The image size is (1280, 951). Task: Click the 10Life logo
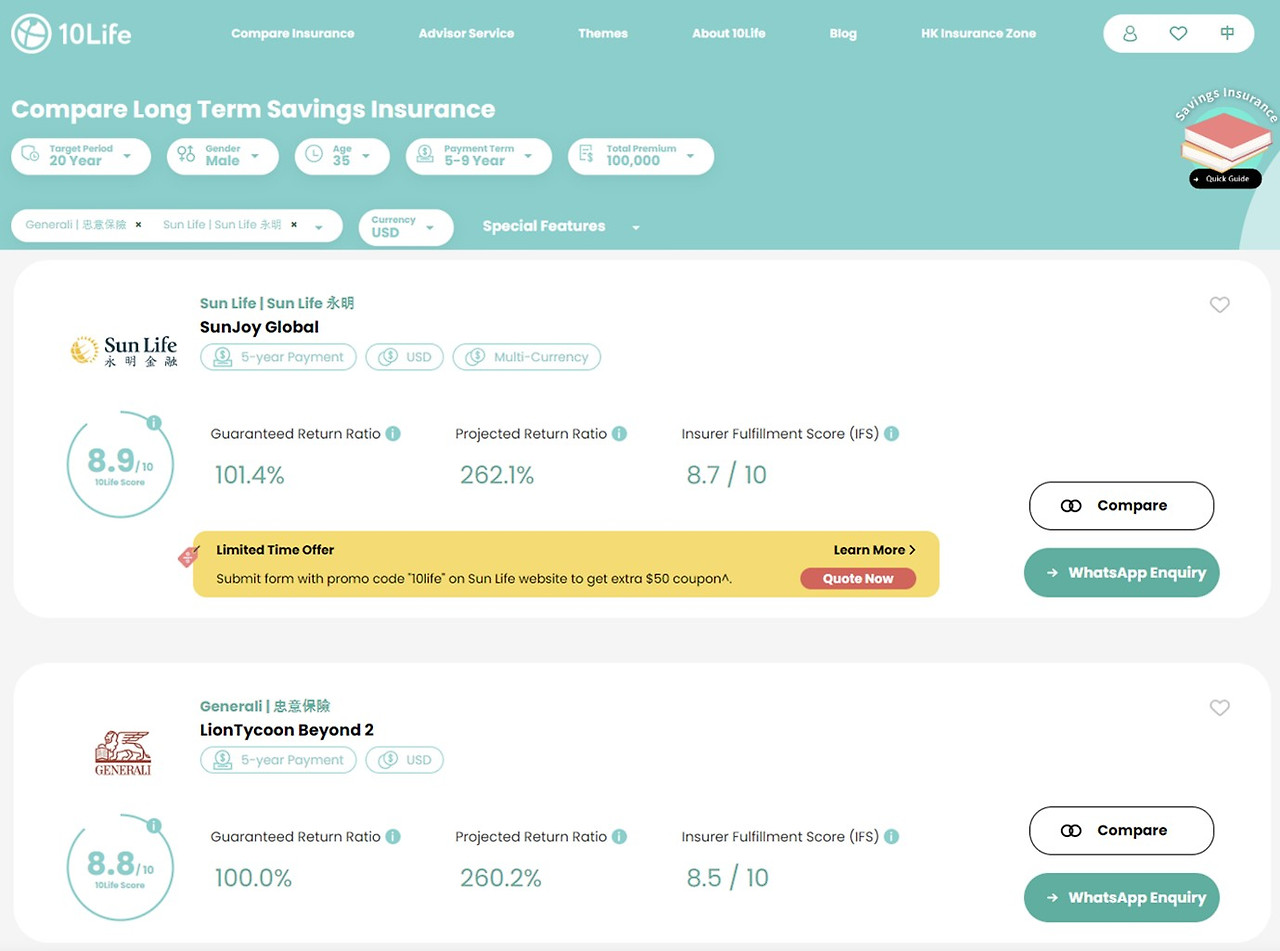[x=71, y=34]
